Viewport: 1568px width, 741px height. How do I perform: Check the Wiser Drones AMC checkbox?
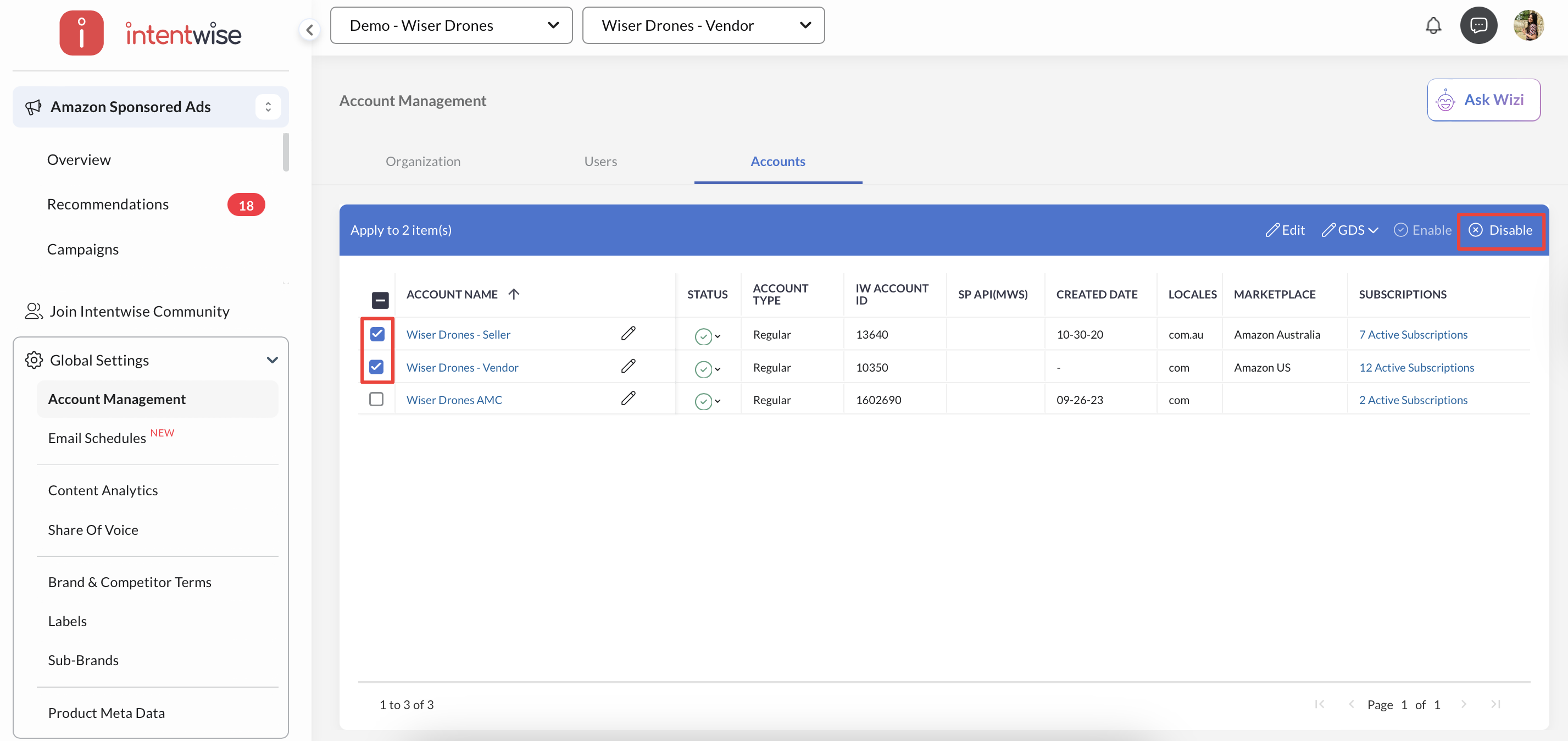[x=376, y=399]
